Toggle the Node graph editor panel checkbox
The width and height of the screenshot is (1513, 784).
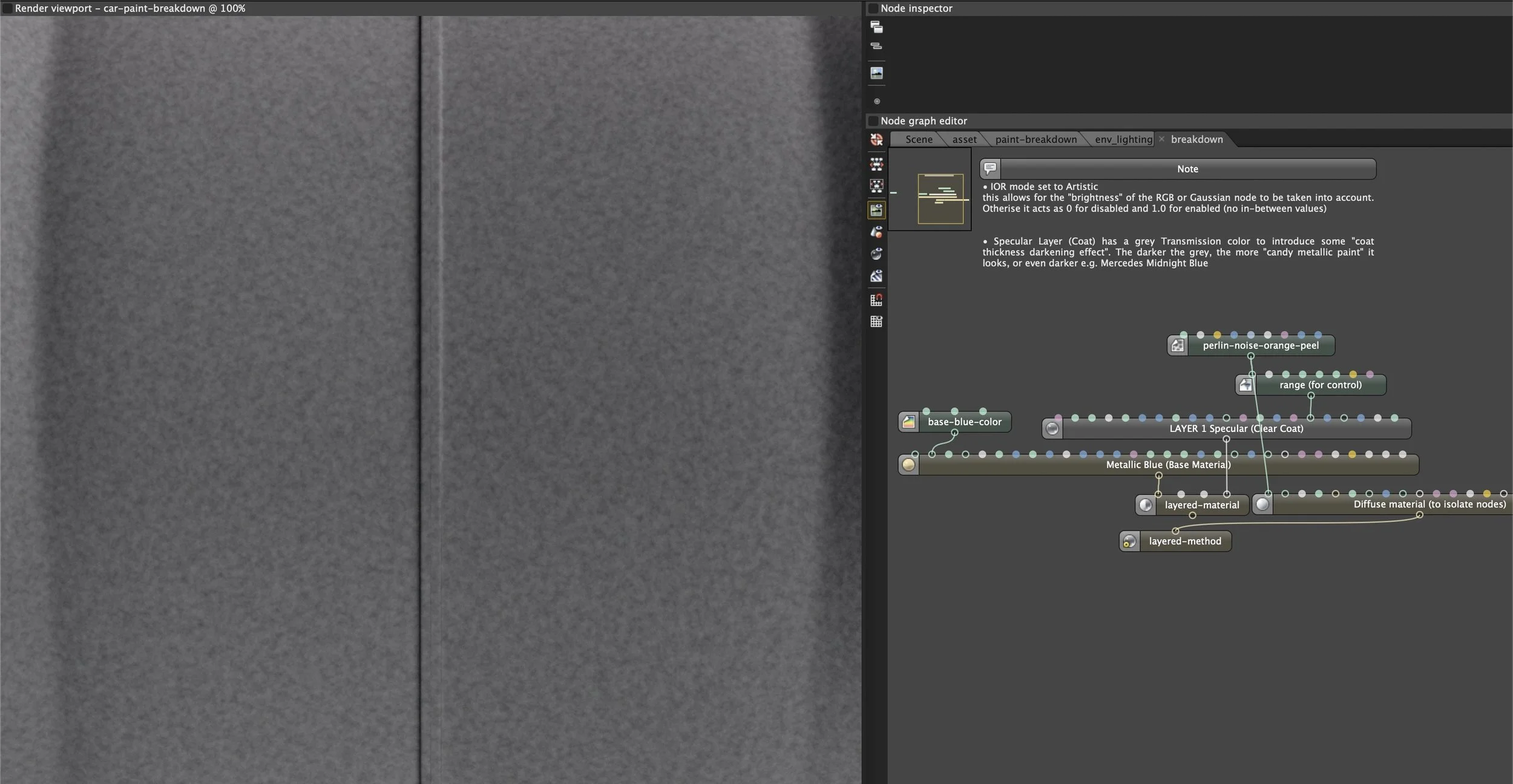873,121
